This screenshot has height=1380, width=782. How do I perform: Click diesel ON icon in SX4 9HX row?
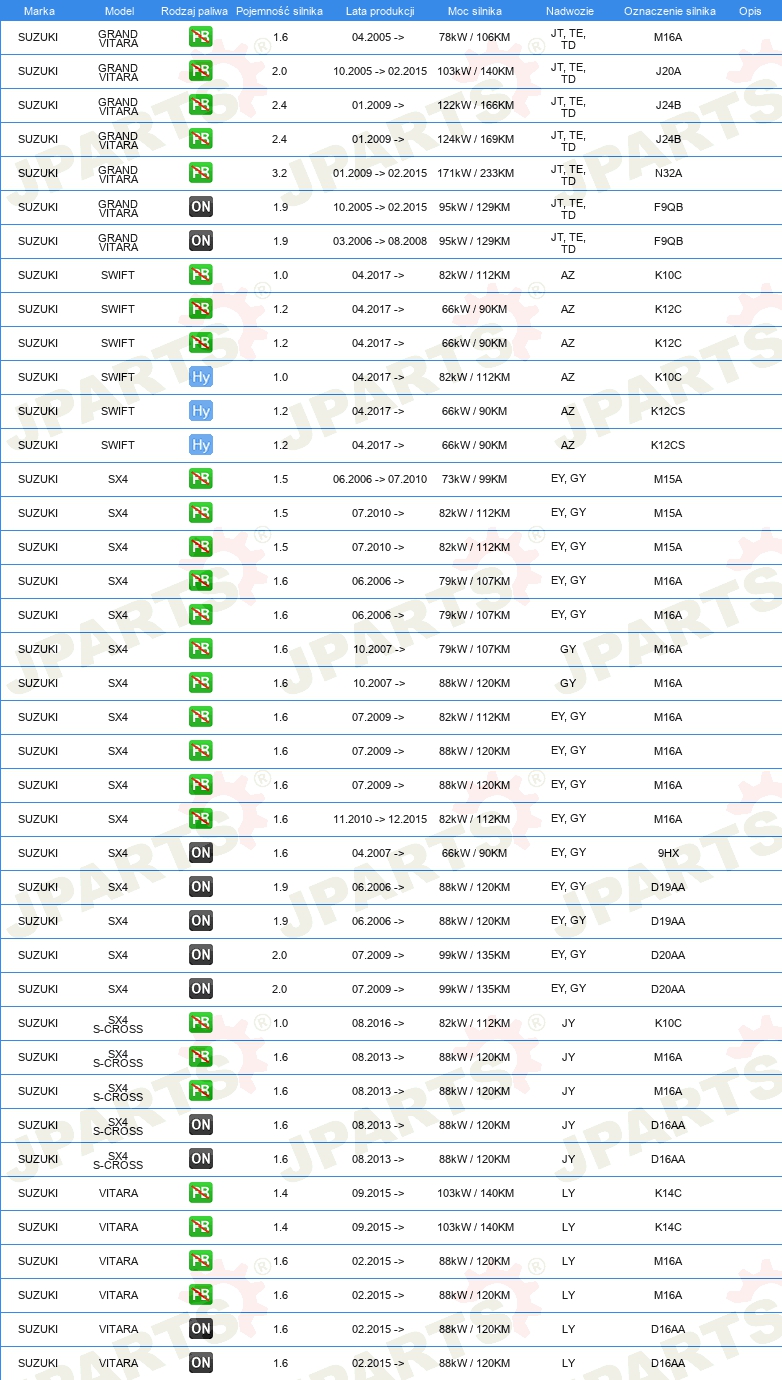pos(201,853)
